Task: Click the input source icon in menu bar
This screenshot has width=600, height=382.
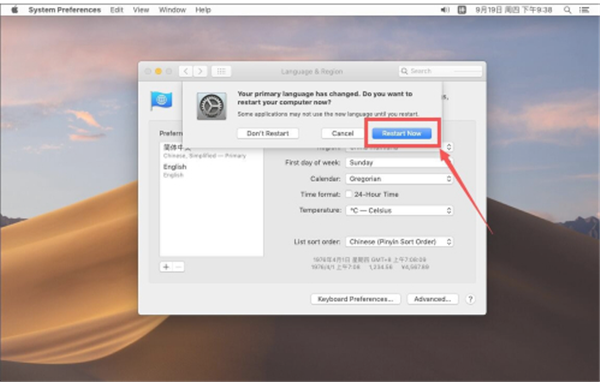Action: coord(462,10)
